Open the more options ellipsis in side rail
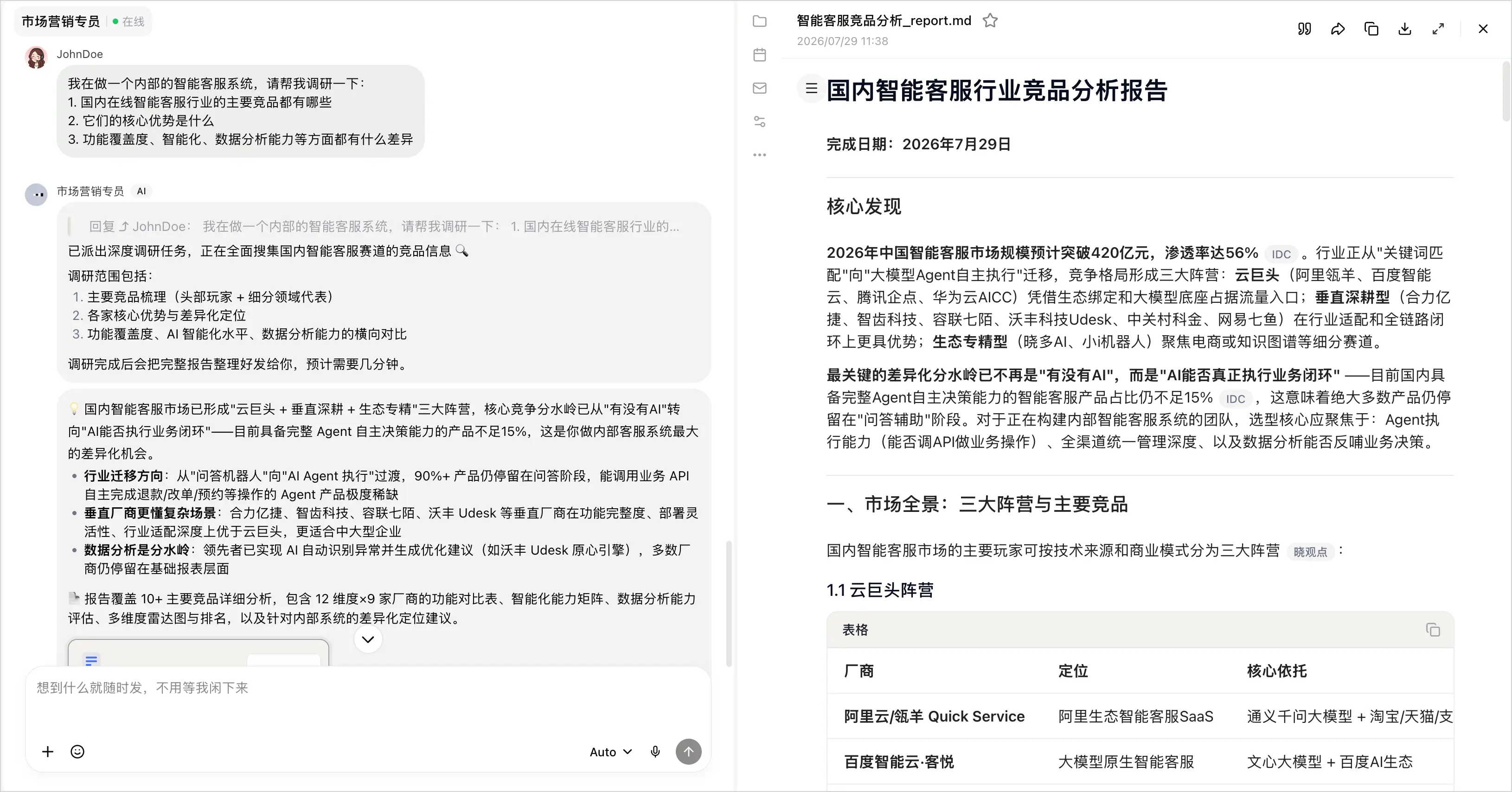This screenshot has width=1512, height=792. click(760, 155)
